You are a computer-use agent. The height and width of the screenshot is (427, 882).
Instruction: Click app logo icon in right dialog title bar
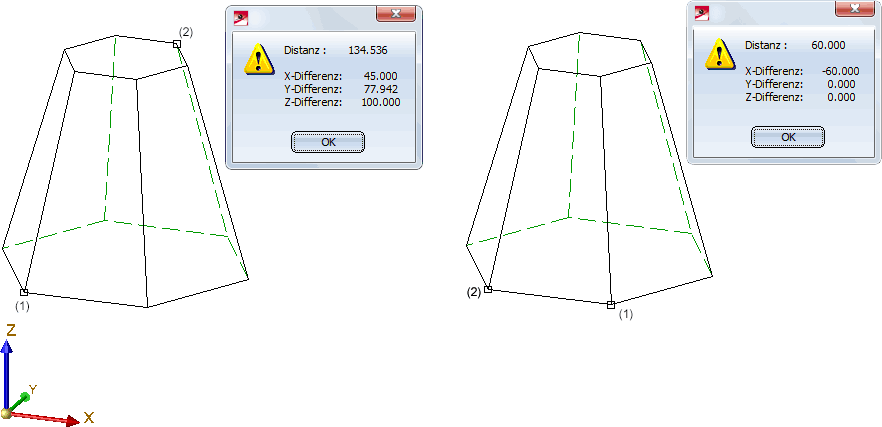(x=701, y=13)
